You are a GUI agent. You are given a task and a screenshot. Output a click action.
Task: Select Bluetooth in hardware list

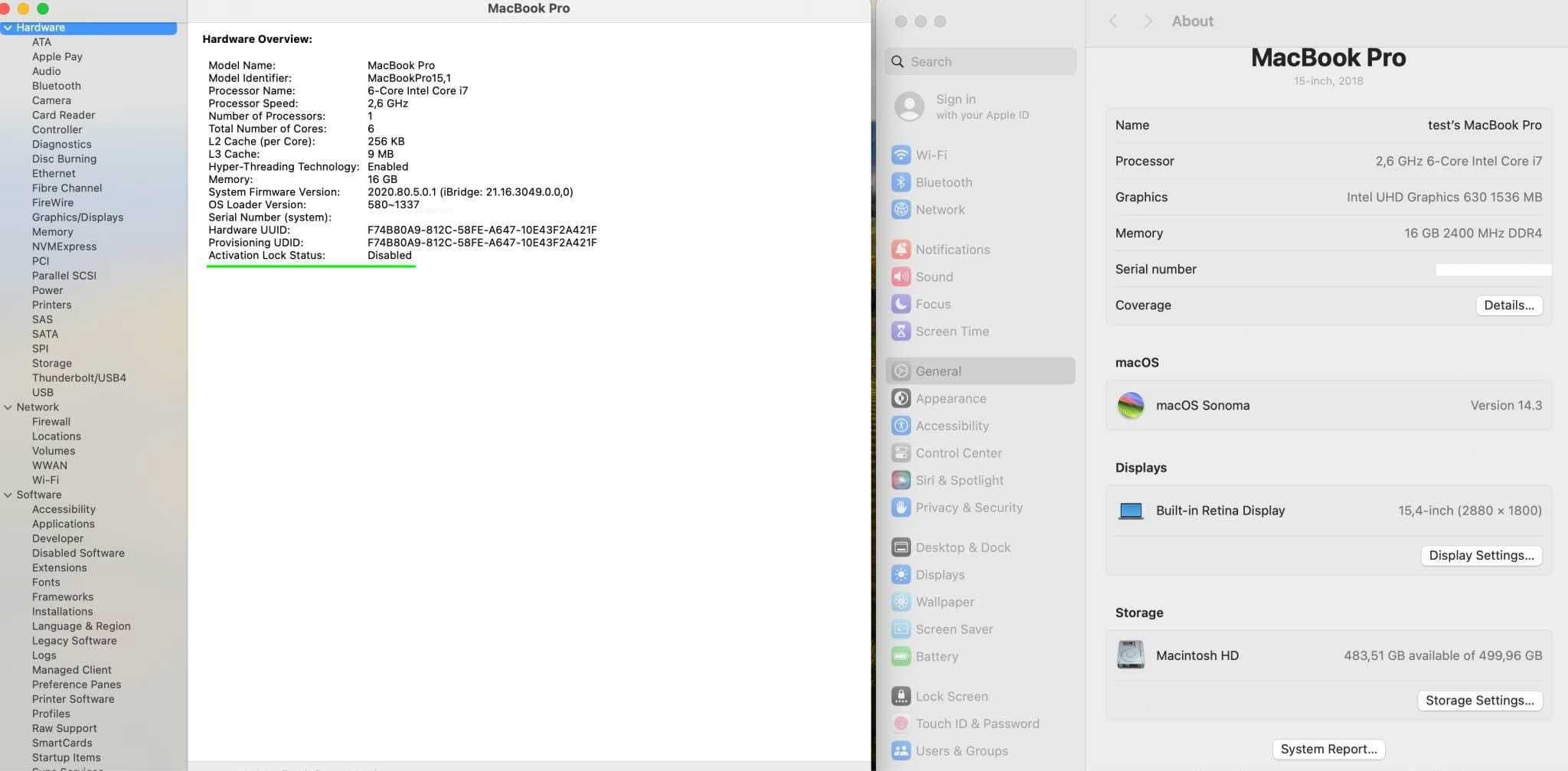point(57,86)
